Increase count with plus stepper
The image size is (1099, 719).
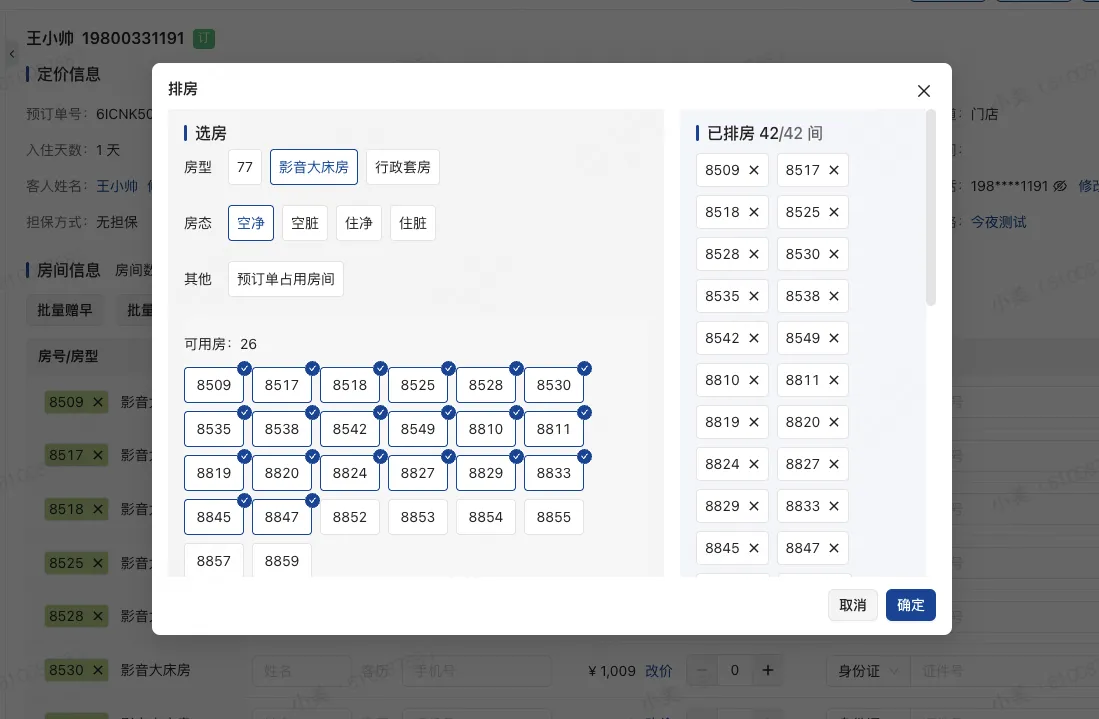[x=768, y=671]
